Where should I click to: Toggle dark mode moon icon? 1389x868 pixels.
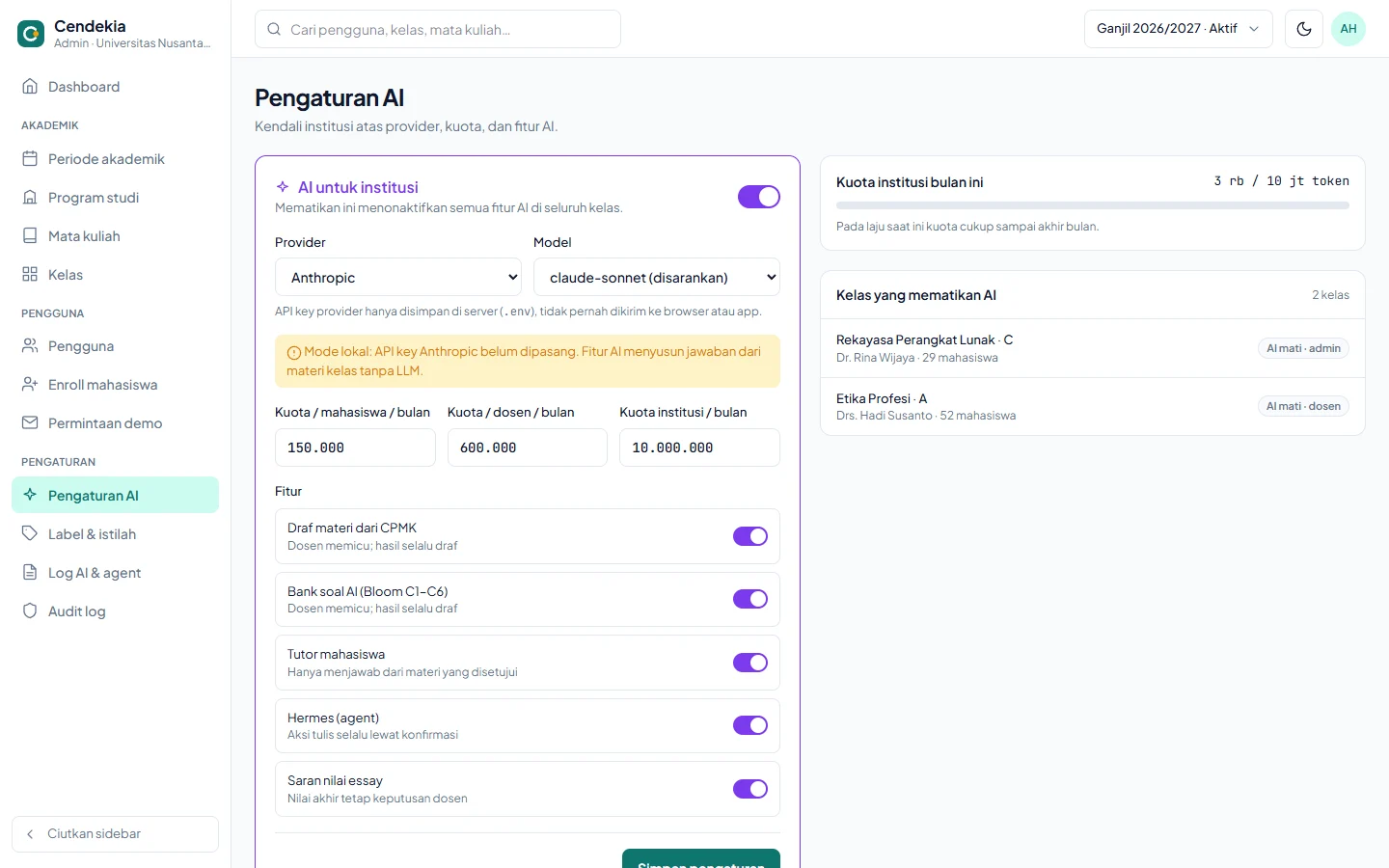click(x=1304, y=29)
